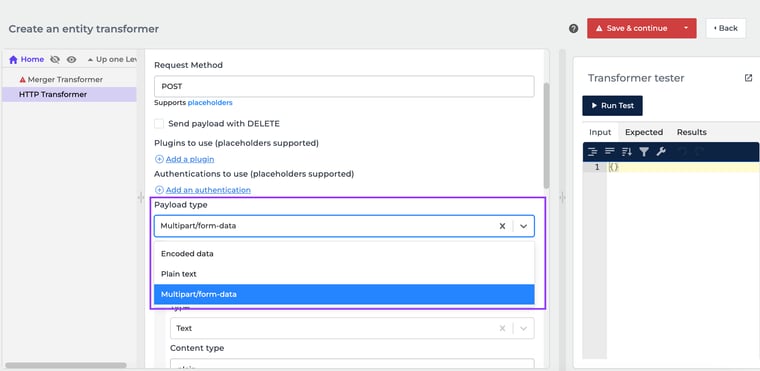
Task: Clear the Text type selection
Action: coord(503,328)
